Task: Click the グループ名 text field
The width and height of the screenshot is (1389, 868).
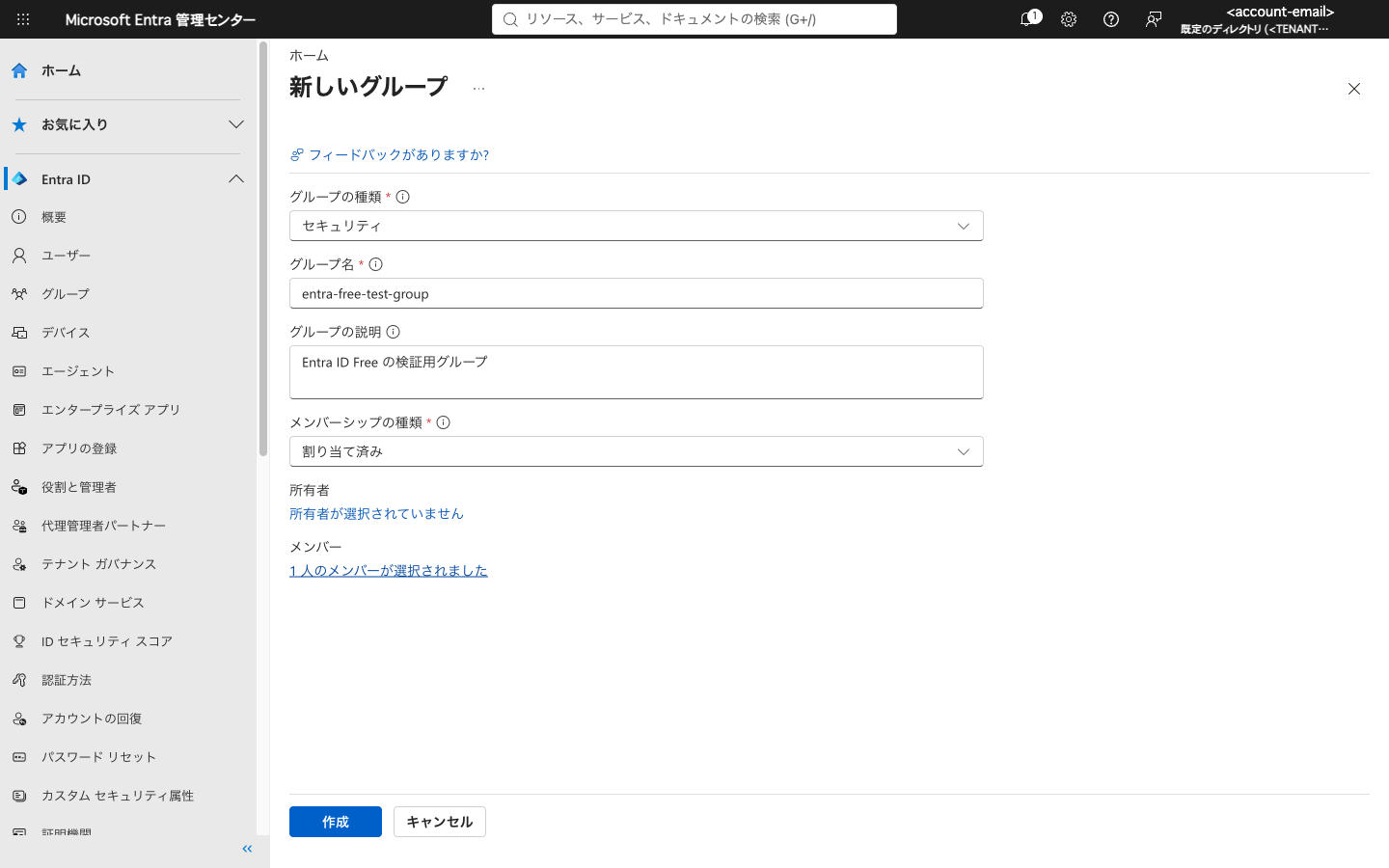Action: click(x=637, y=293)
